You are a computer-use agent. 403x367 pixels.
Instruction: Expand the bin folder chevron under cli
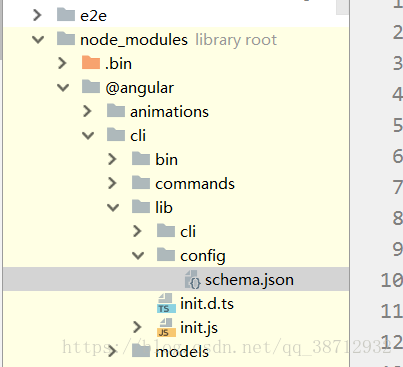coord(112,159)
